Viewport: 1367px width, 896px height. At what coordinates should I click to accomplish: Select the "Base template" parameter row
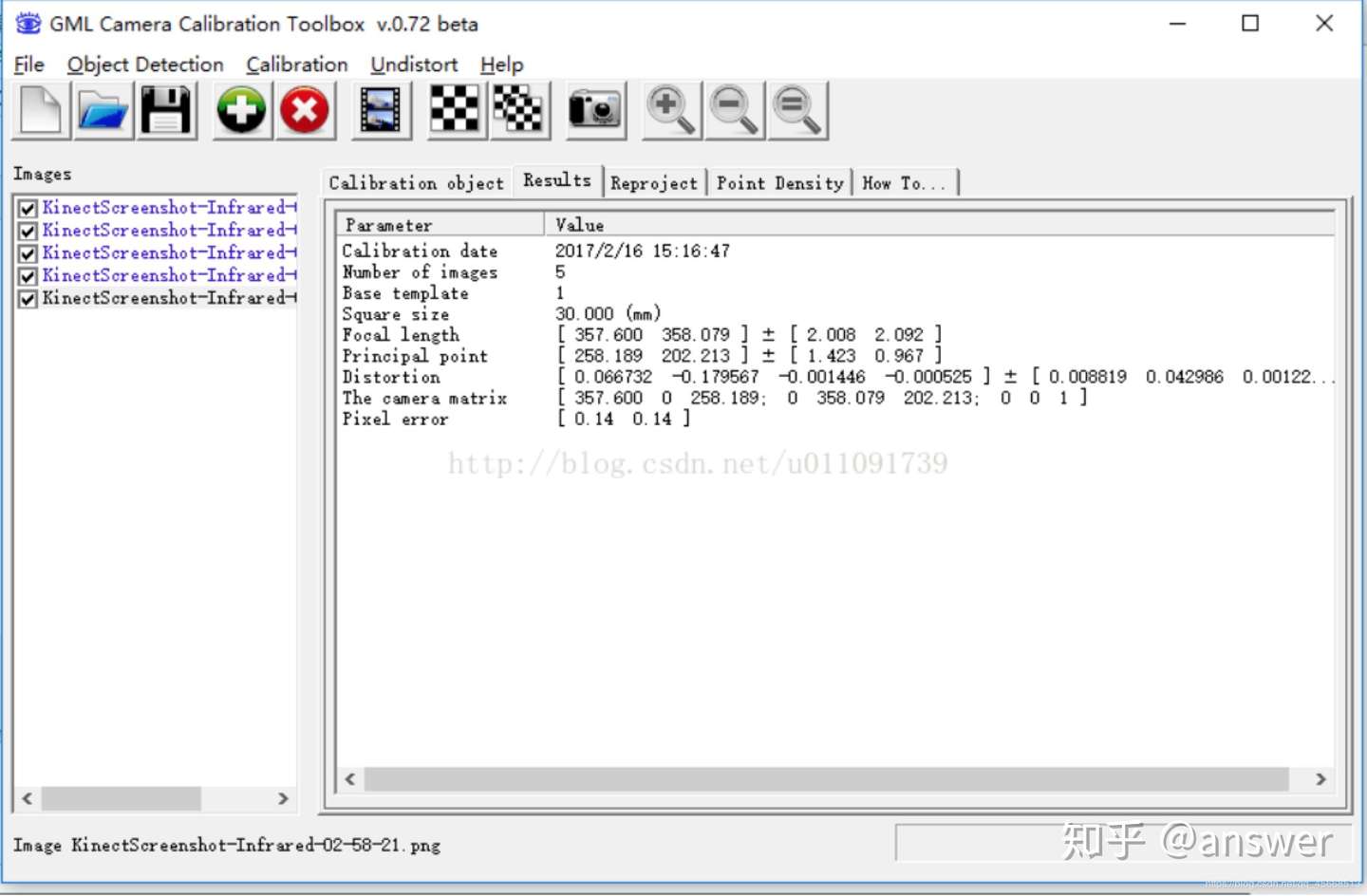pos(405,293)
